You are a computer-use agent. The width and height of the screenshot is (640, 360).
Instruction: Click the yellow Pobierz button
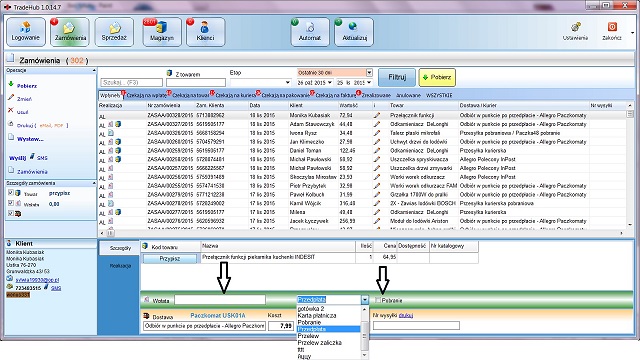(x=437, y=77)
